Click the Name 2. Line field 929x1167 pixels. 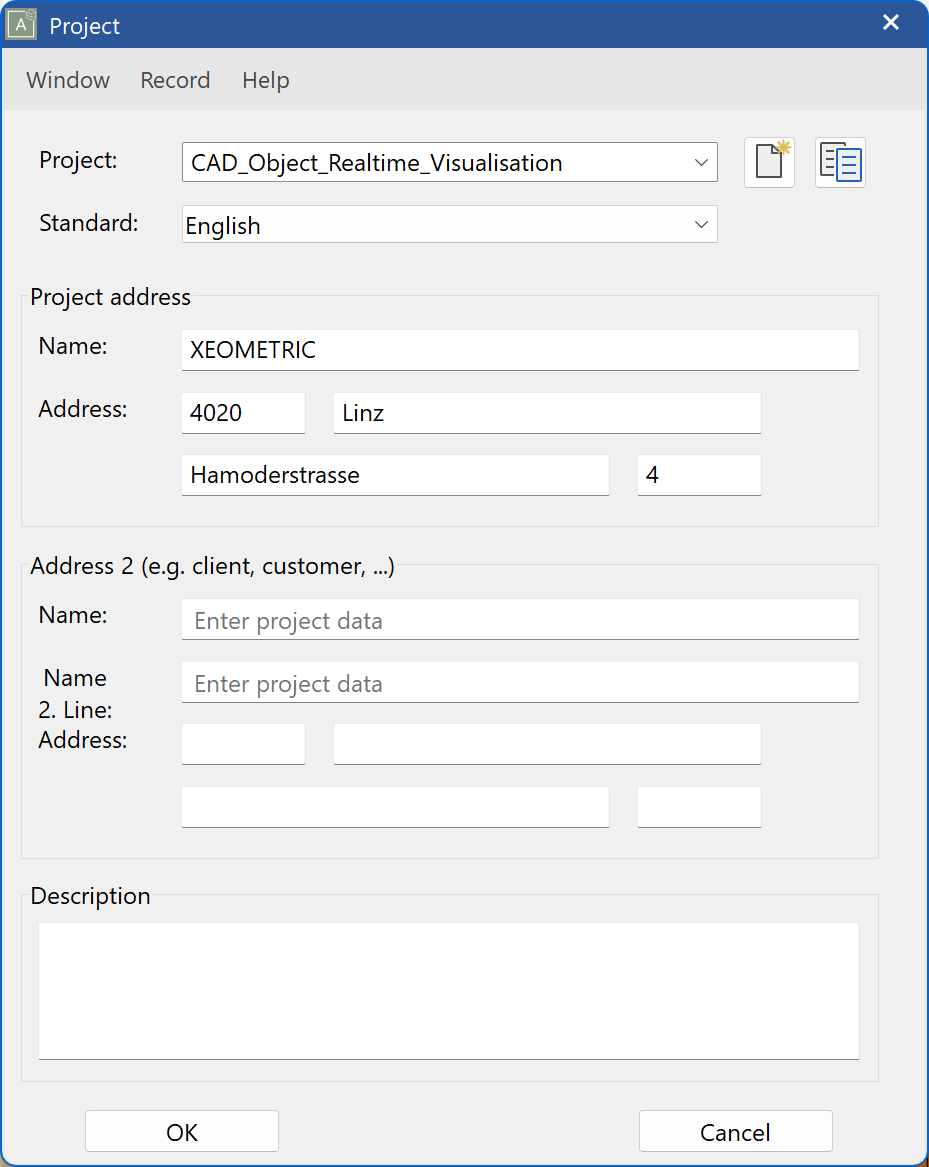click(520, 683)
